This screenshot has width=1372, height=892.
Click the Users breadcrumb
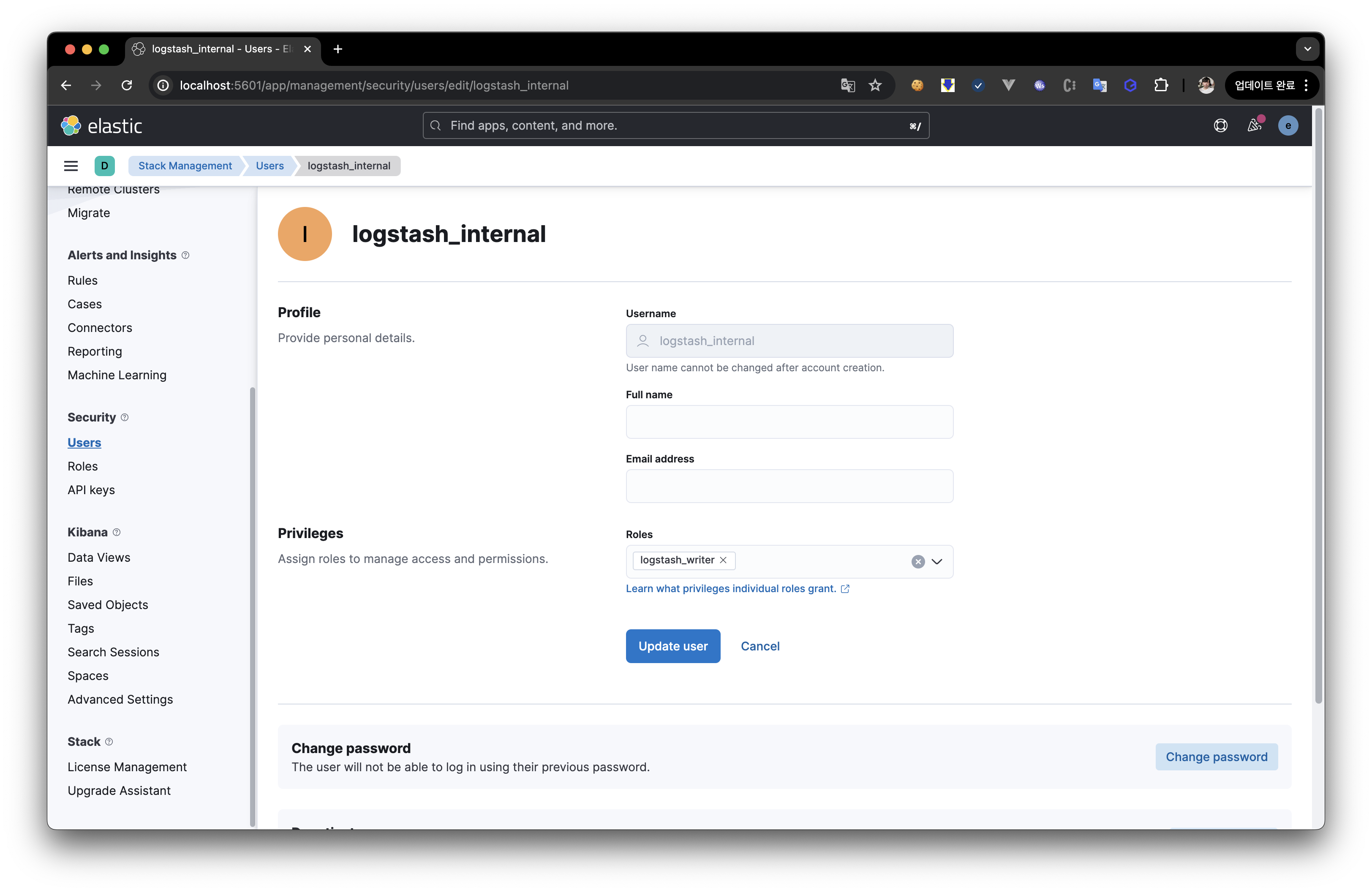270,166
